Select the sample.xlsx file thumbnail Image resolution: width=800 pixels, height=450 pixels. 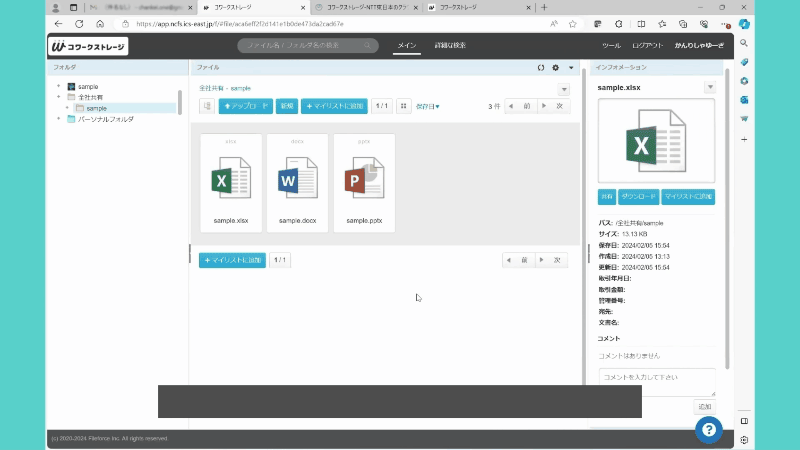[x=231, y=182]
